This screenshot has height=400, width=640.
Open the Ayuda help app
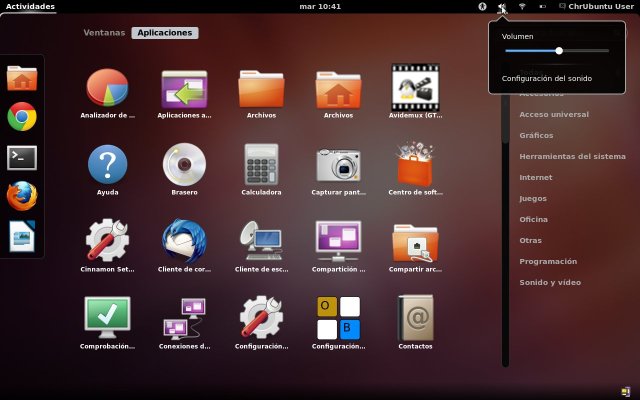coord(107,164)
